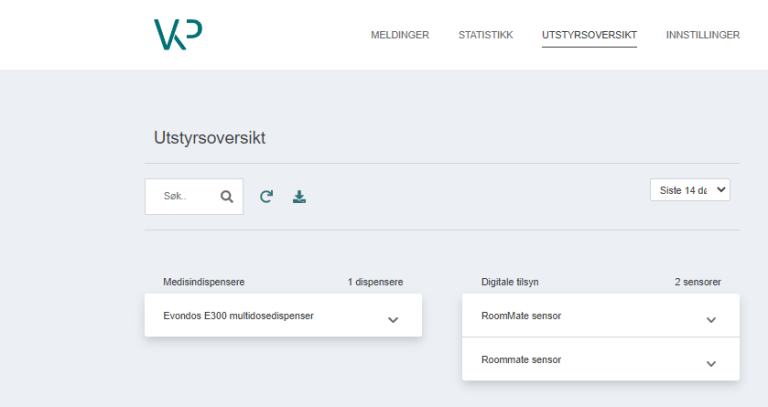Open the Siste 14 dager period dropdown
Screen dimensions: 768x407
(690, 190)
